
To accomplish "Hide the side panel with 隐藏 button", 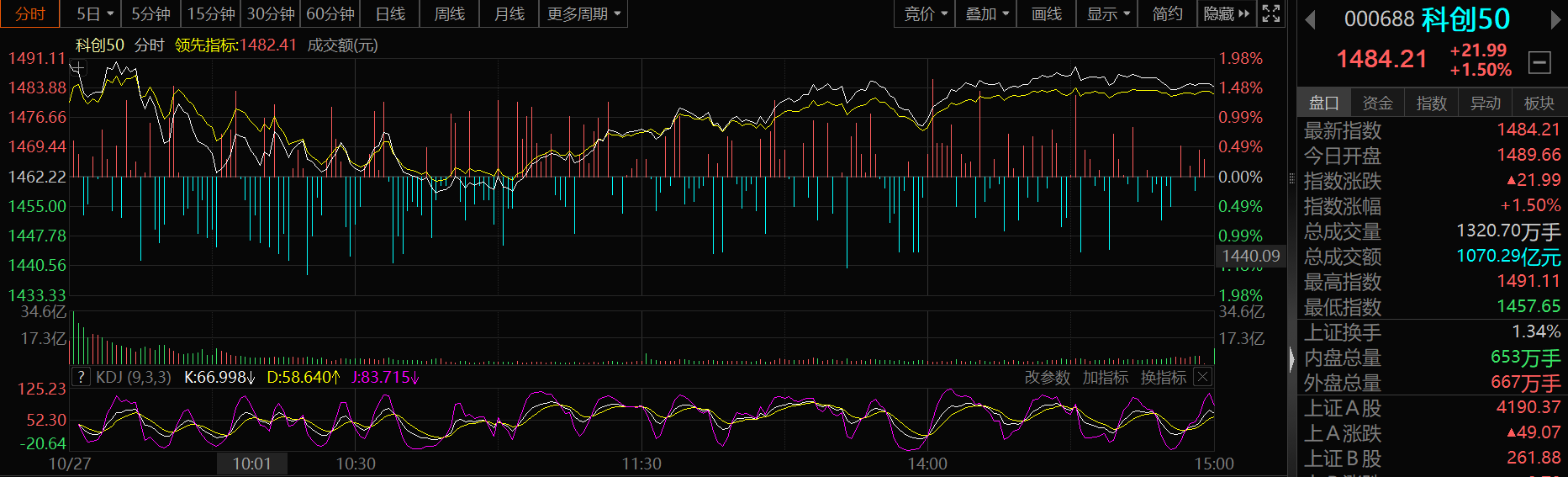I will click(1227, 13).
